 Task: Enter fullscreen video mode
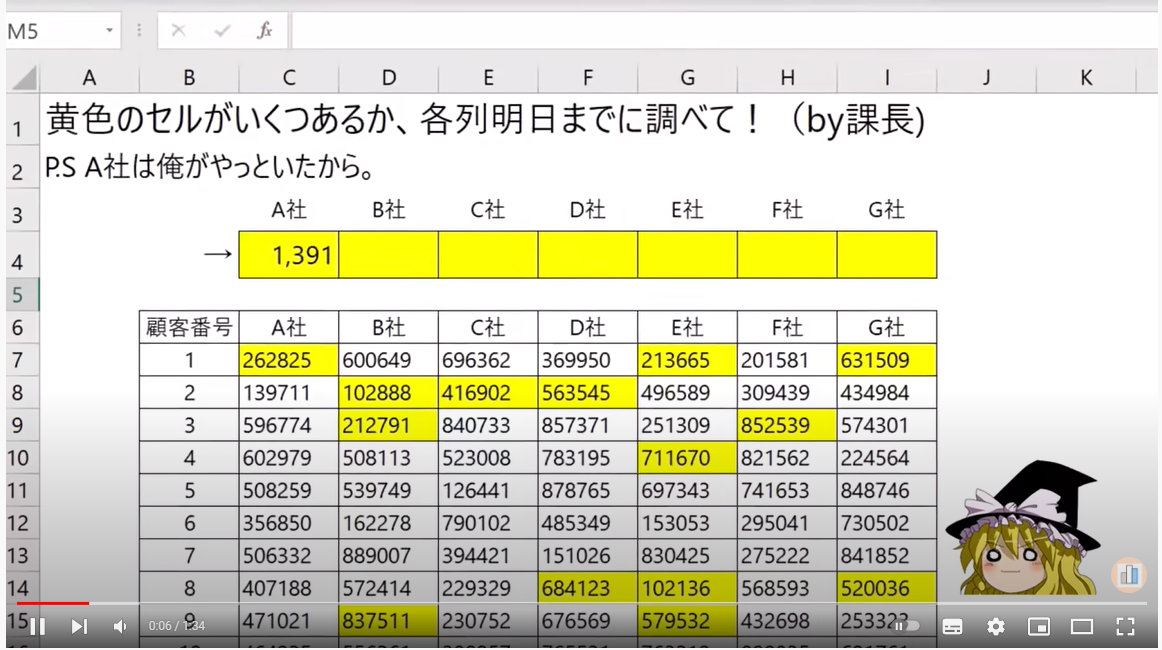point(1125,627)
